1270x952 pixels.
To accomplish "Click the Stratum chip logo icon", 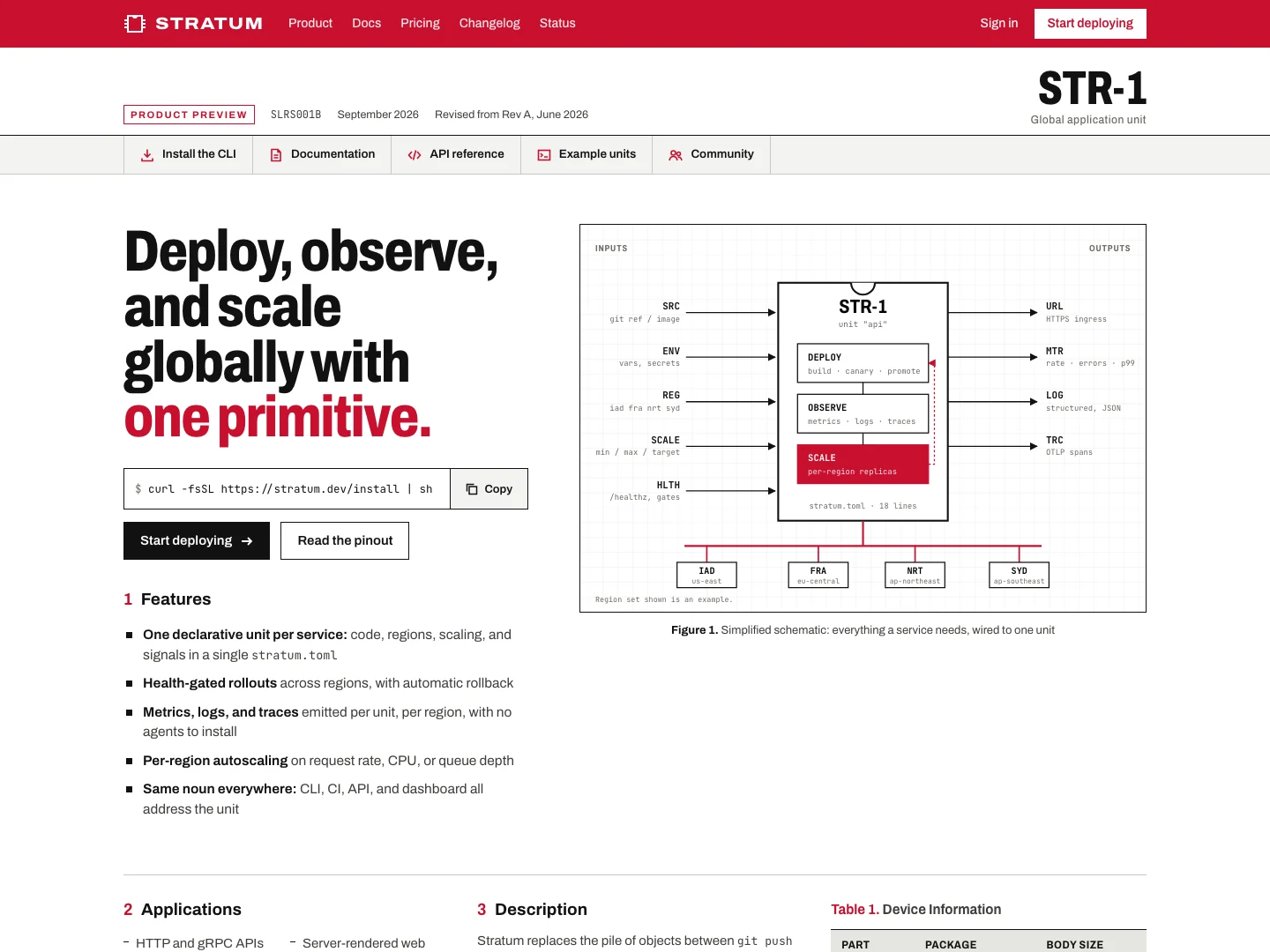I will pos(135,24).
